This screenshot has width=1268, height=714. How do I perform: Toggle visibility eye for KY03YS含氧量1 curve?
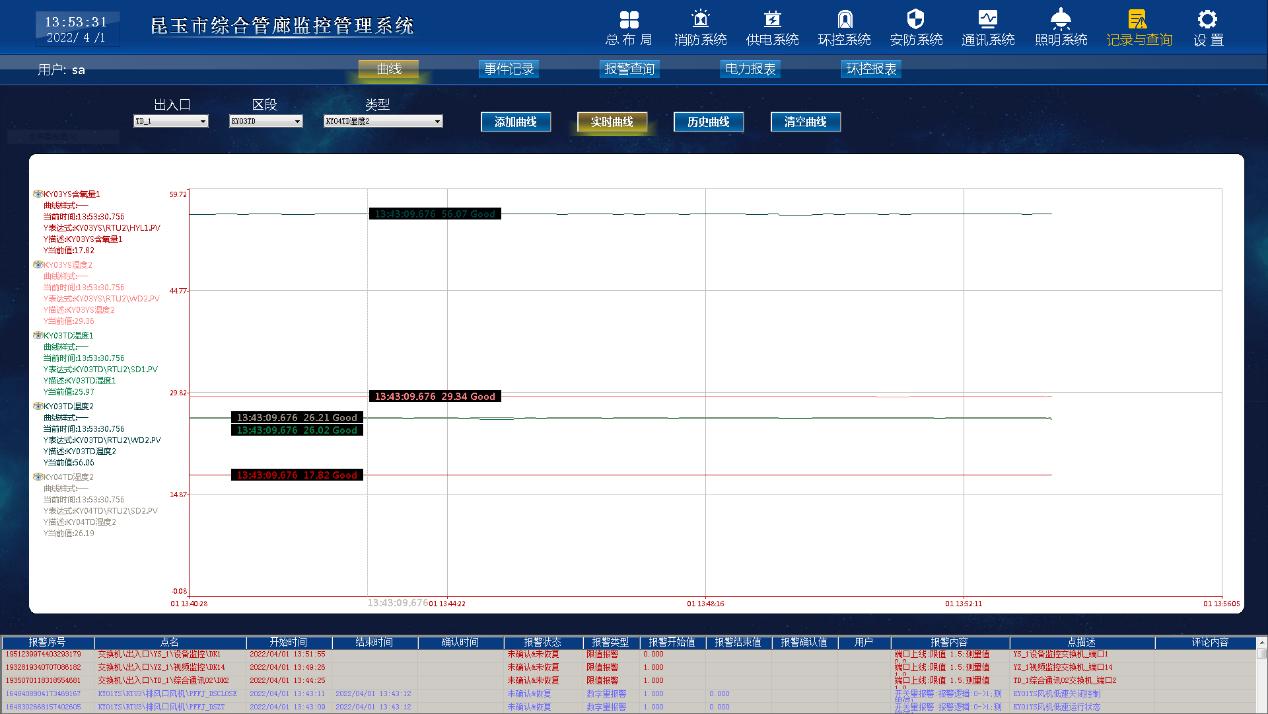[x=37, y=194]
